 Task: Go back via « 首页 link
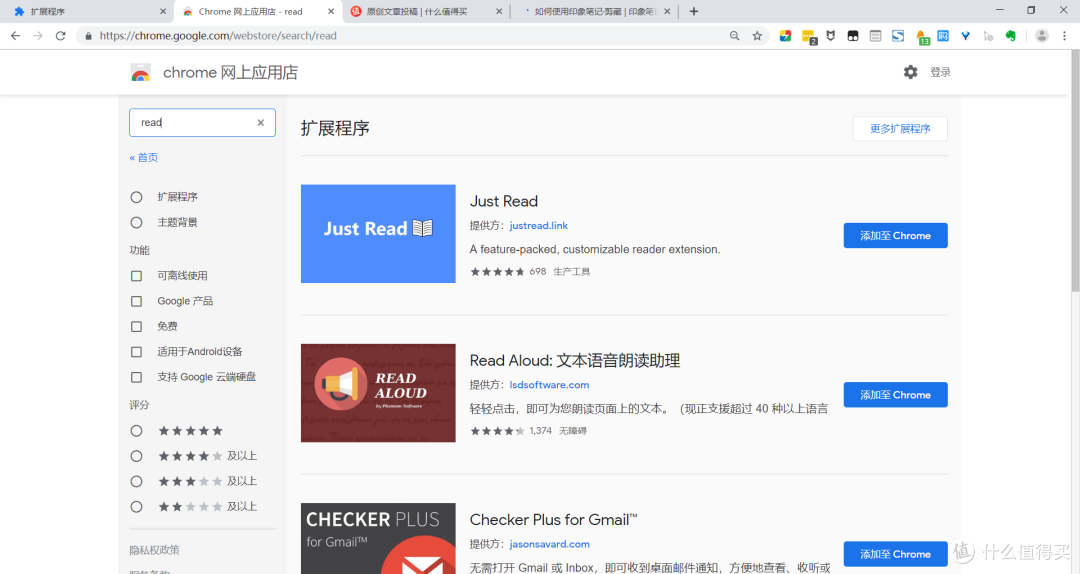click(x=144, y=158)
